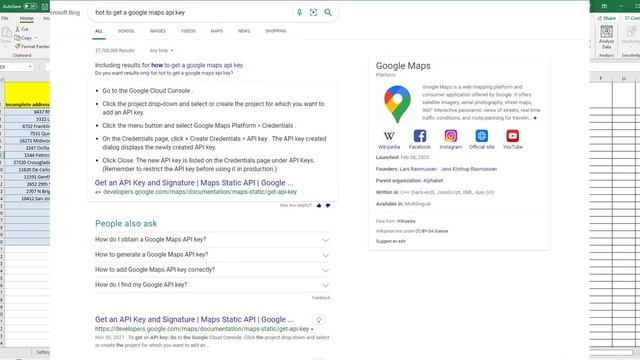Viewport: 640px width, 360px height.
Task: Switch to the IMAGES search tab
Action: [x=158, y=31]
